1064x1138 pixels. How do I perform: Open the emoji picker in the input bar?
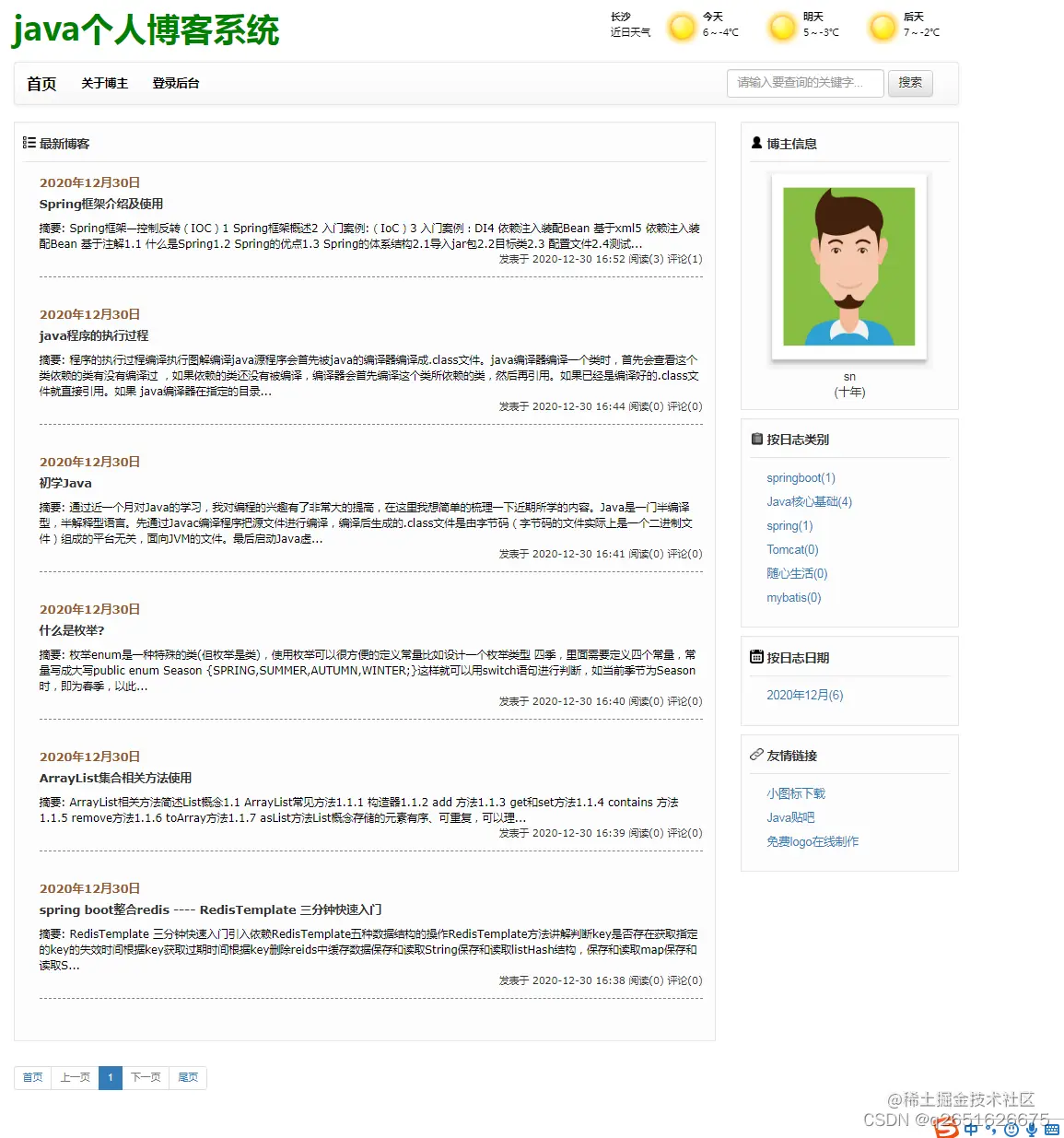tap(1011, 1130)
